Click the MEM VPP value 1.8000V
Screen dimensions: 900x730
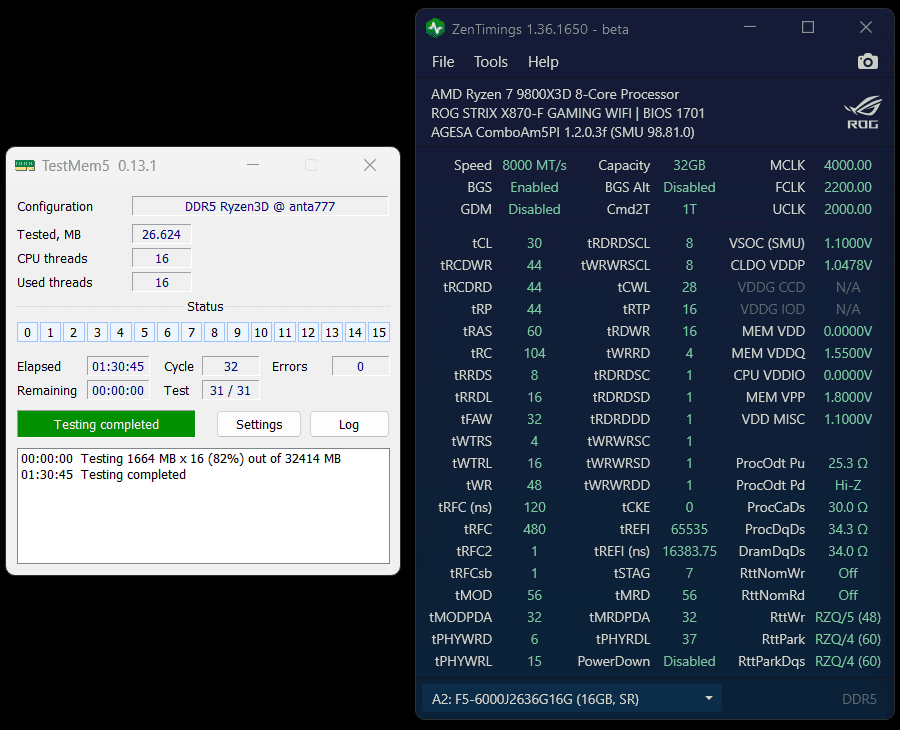pyautogui.click(x=848, y=397)
